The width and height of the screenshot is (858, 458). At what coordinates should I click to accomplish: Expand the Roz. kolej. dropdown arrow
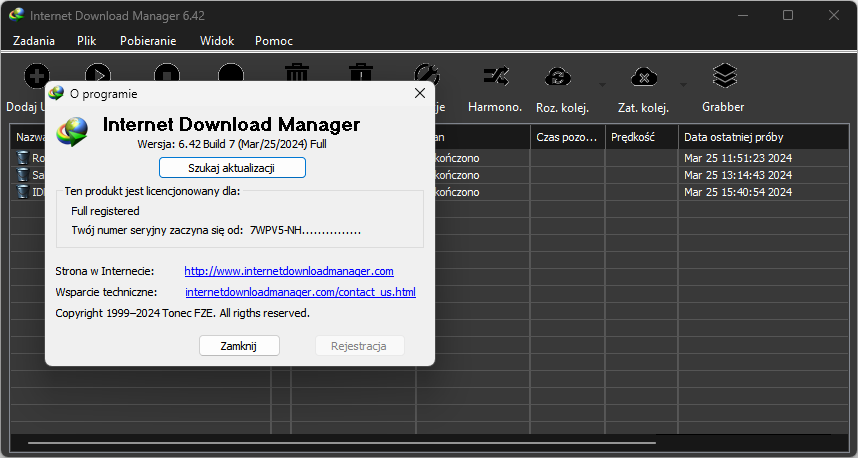602,85
